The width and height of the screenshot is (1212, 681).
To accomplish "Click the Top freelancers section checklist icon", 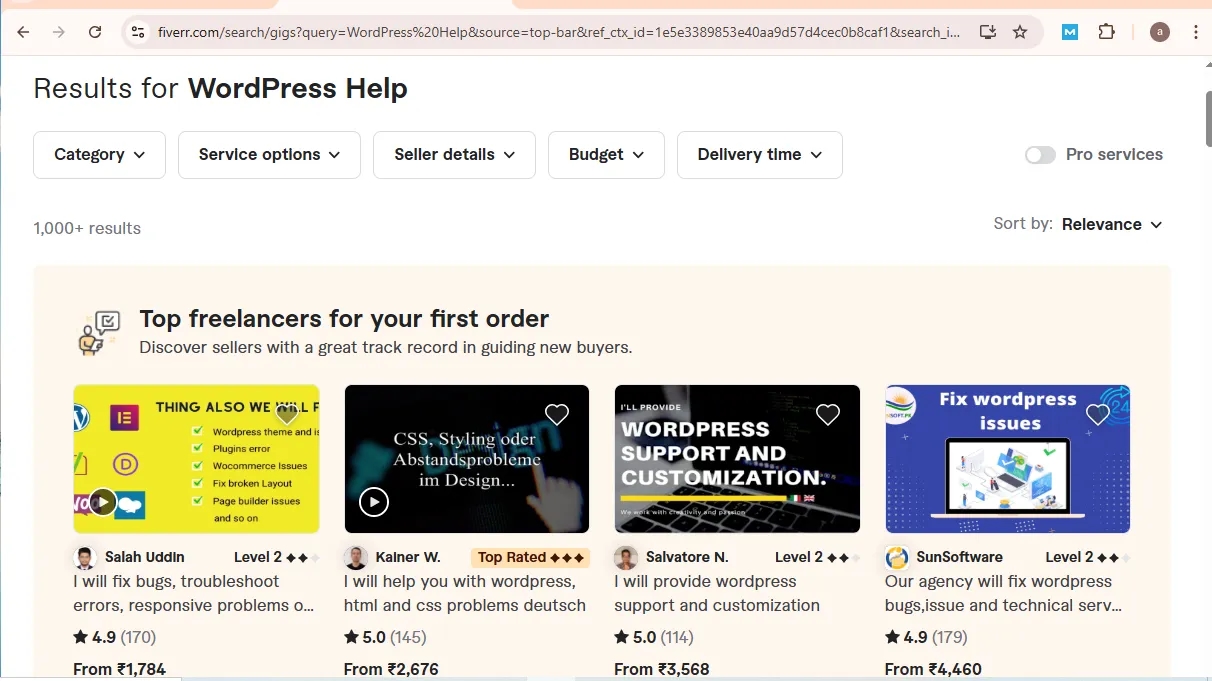I will (x=98, y=333).
